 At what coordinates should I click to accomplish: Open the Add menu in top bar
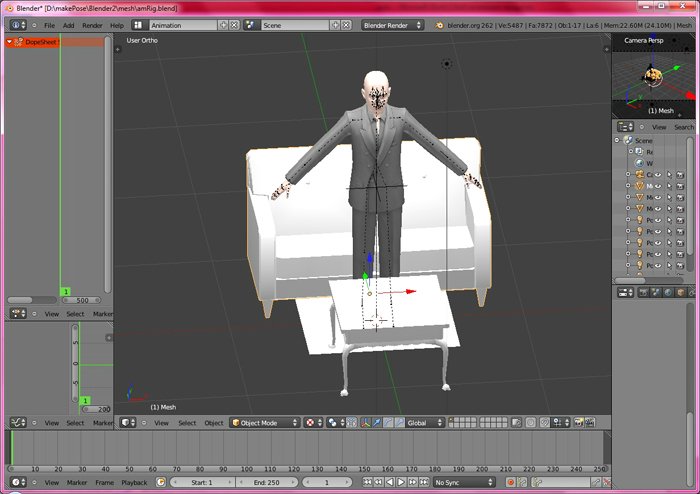coord(68,24)
